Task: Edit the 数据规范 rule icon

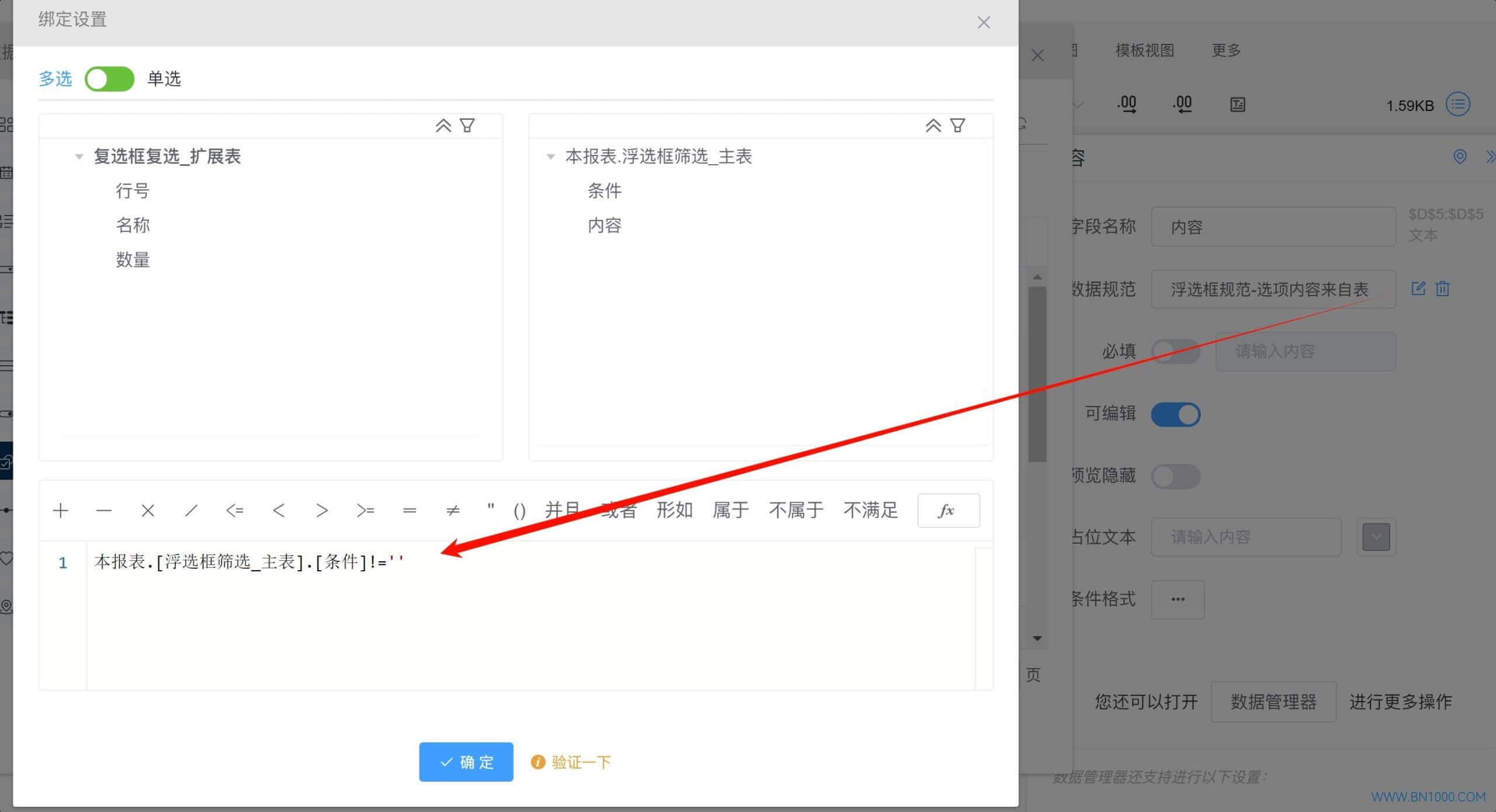Action: [1418, 288]
